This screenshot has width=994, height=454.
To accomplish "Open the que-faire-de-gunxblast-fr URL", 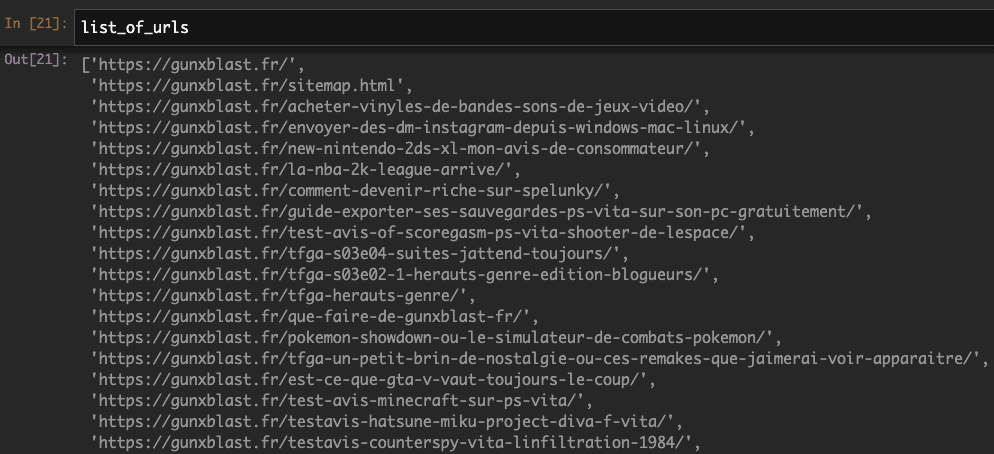I will (314, 316).
